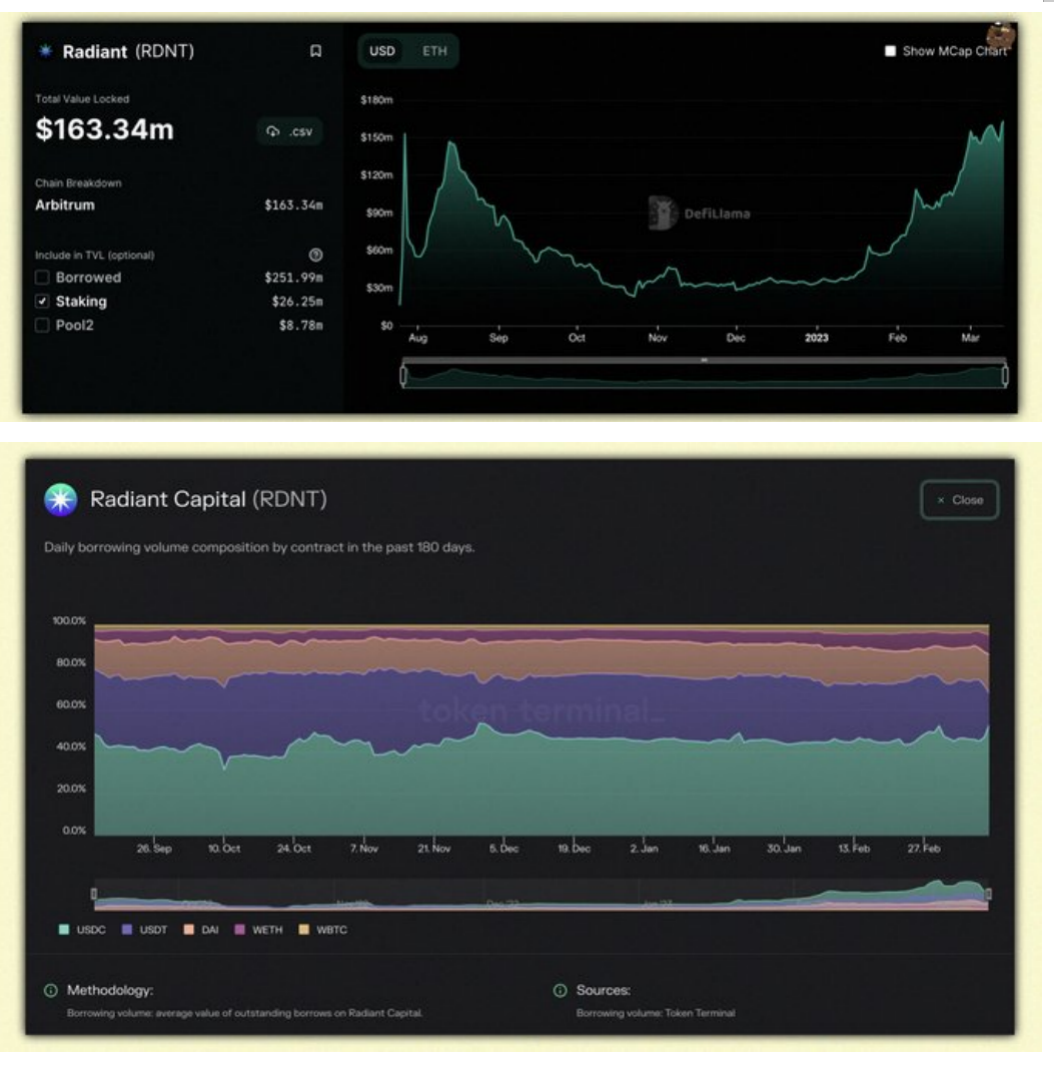The width and height of the screenshot is (1054, 1072).
Task: Click the help icon beside Include in TVL
Action: (x=316, y=255)
